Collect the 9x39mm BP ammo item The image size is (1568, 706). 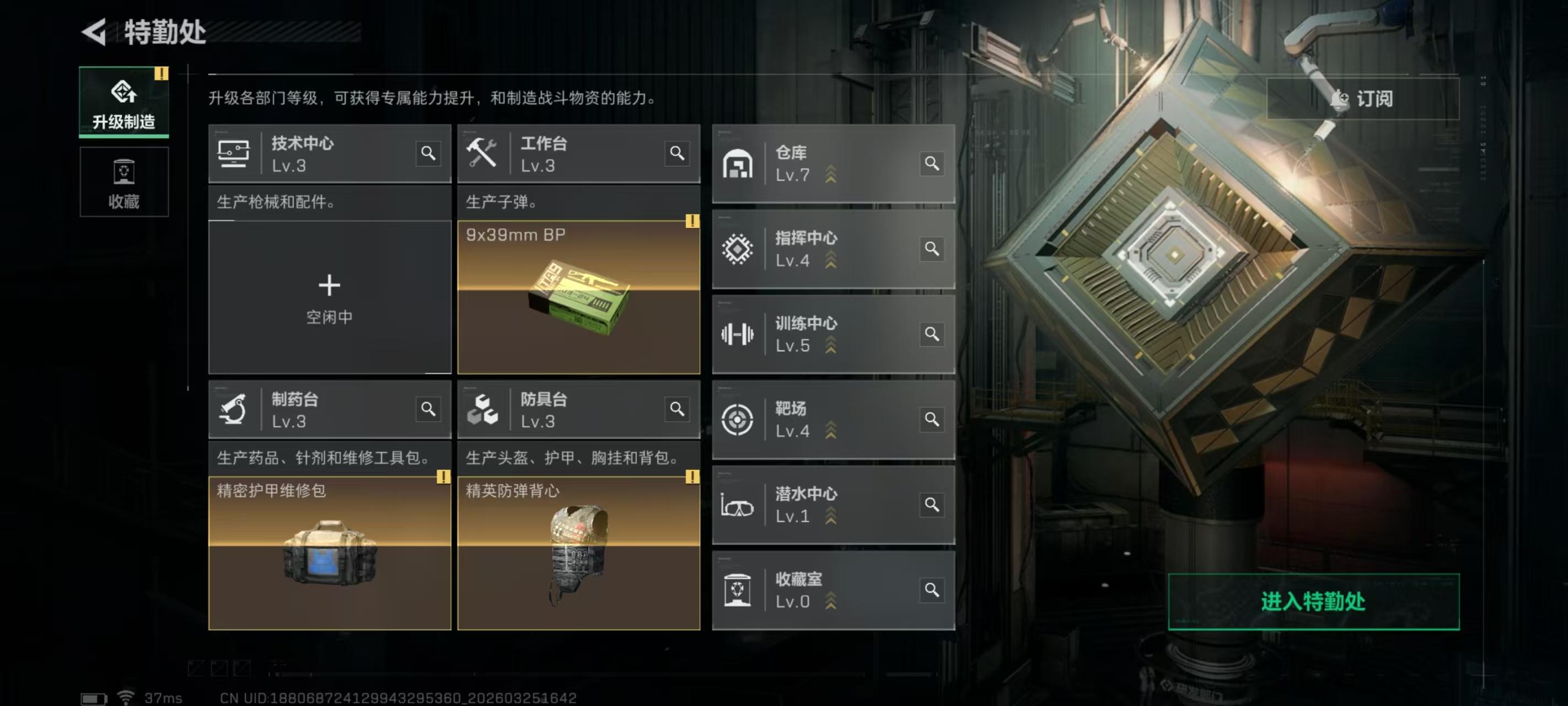[x=578, y=297]
